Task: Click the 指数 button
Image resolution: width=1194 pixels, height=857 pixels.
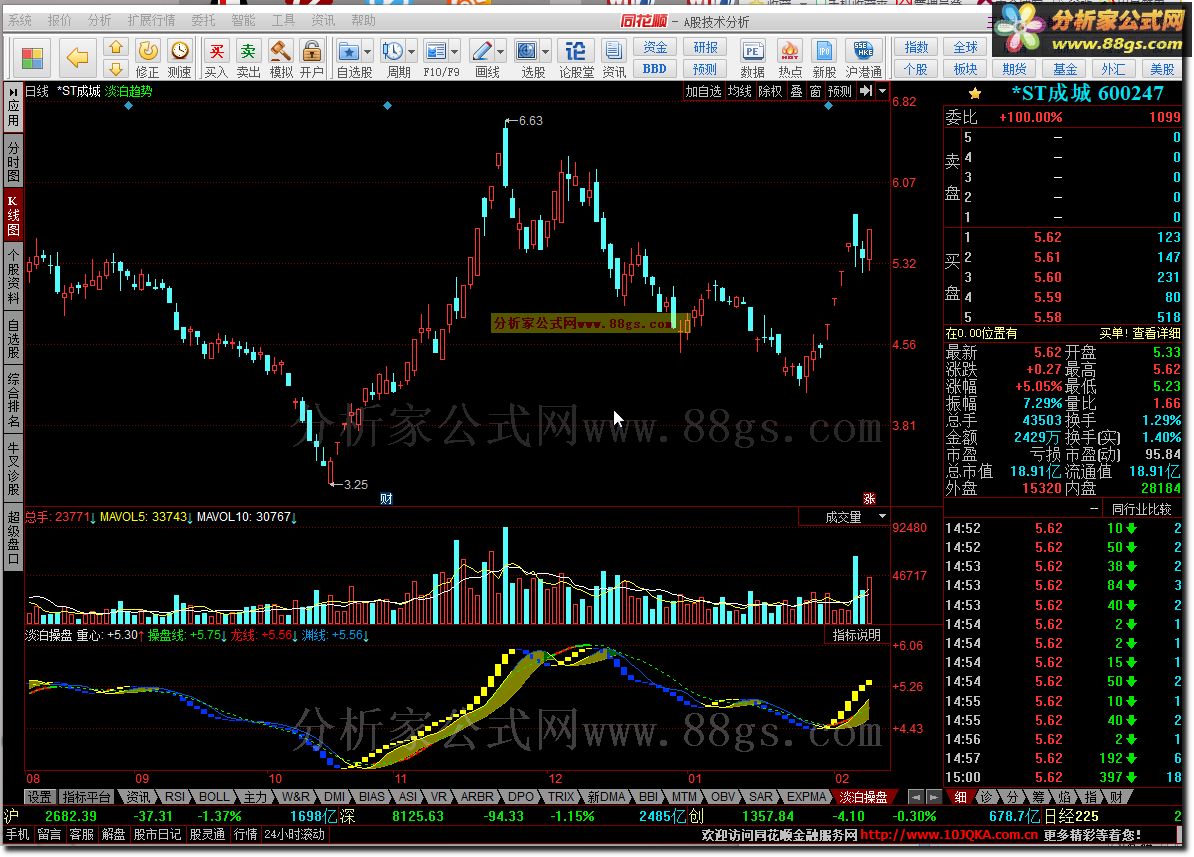Action: [x=916, y=47]
